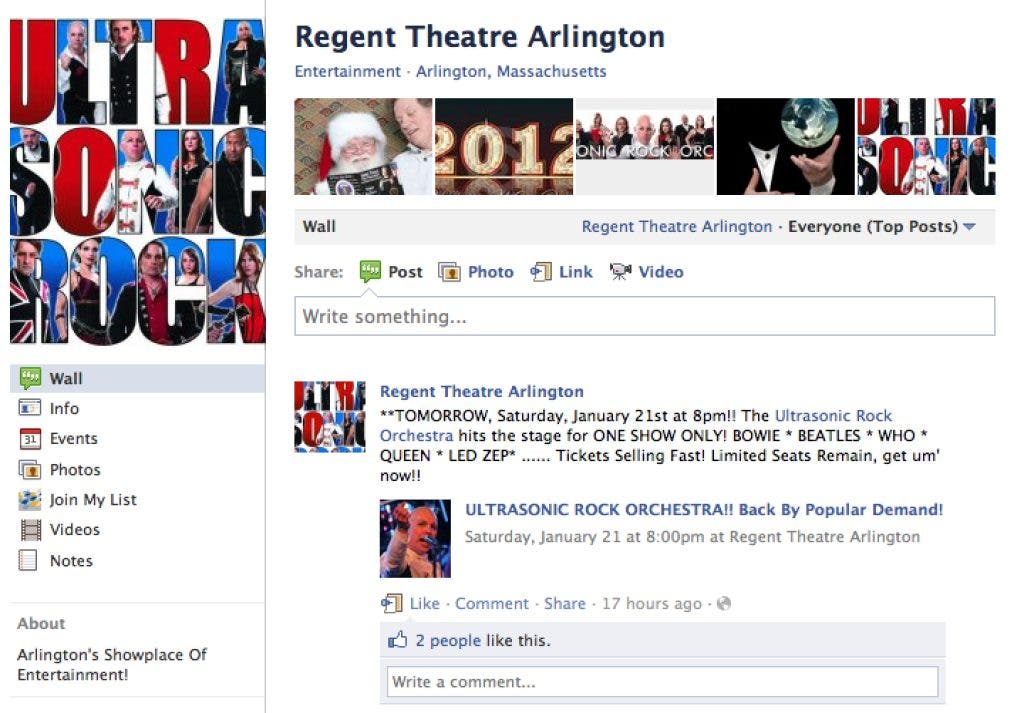Click Regent Theatre Arlington wall filter link
1024x713 pixels.
click(x=677, y=227)
